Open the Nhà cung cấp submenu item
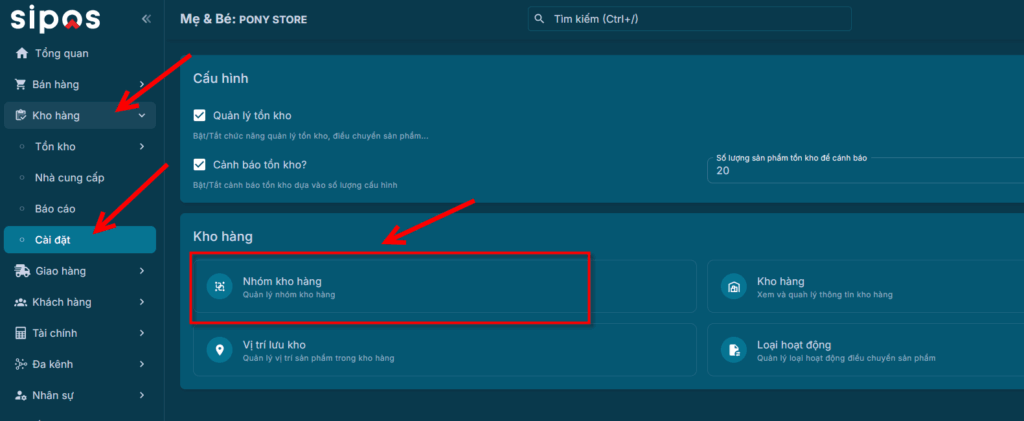Viewport: 1024px width, 421px height. pyautogui.click(x=80, y=178)
